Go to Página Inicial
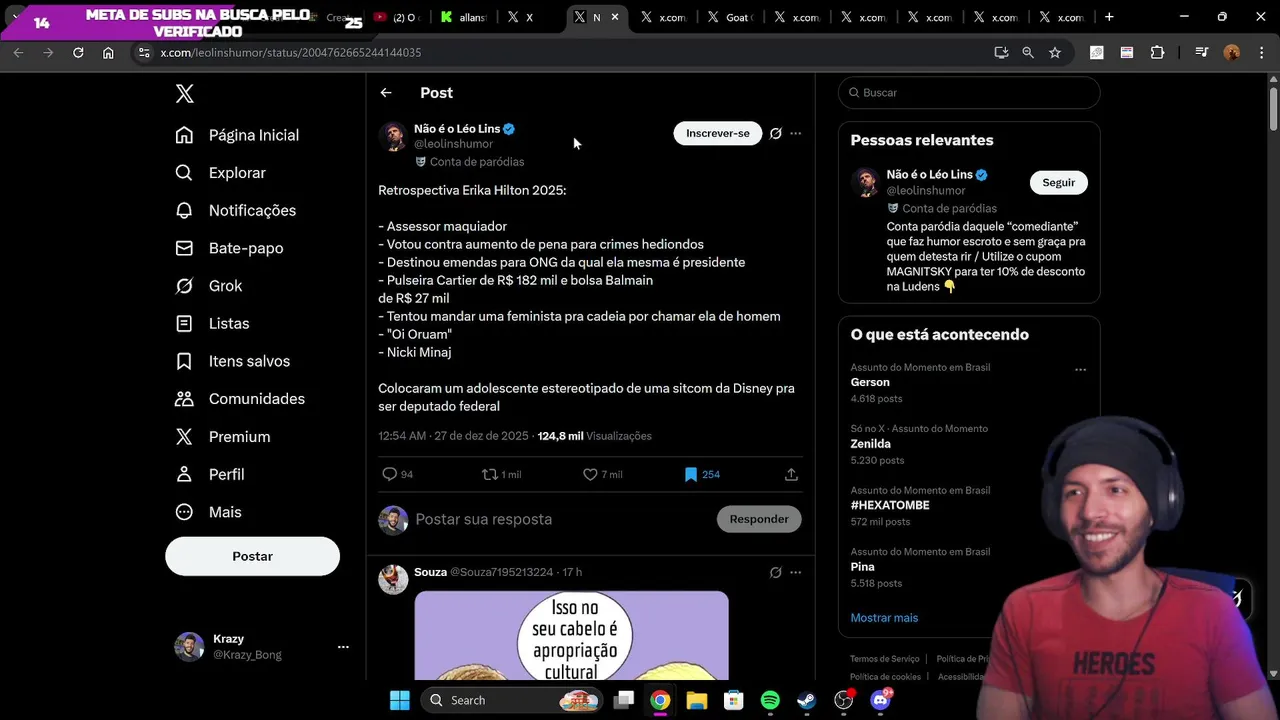The width and height of the screenshot is (1280, 720). pos(237,135)
